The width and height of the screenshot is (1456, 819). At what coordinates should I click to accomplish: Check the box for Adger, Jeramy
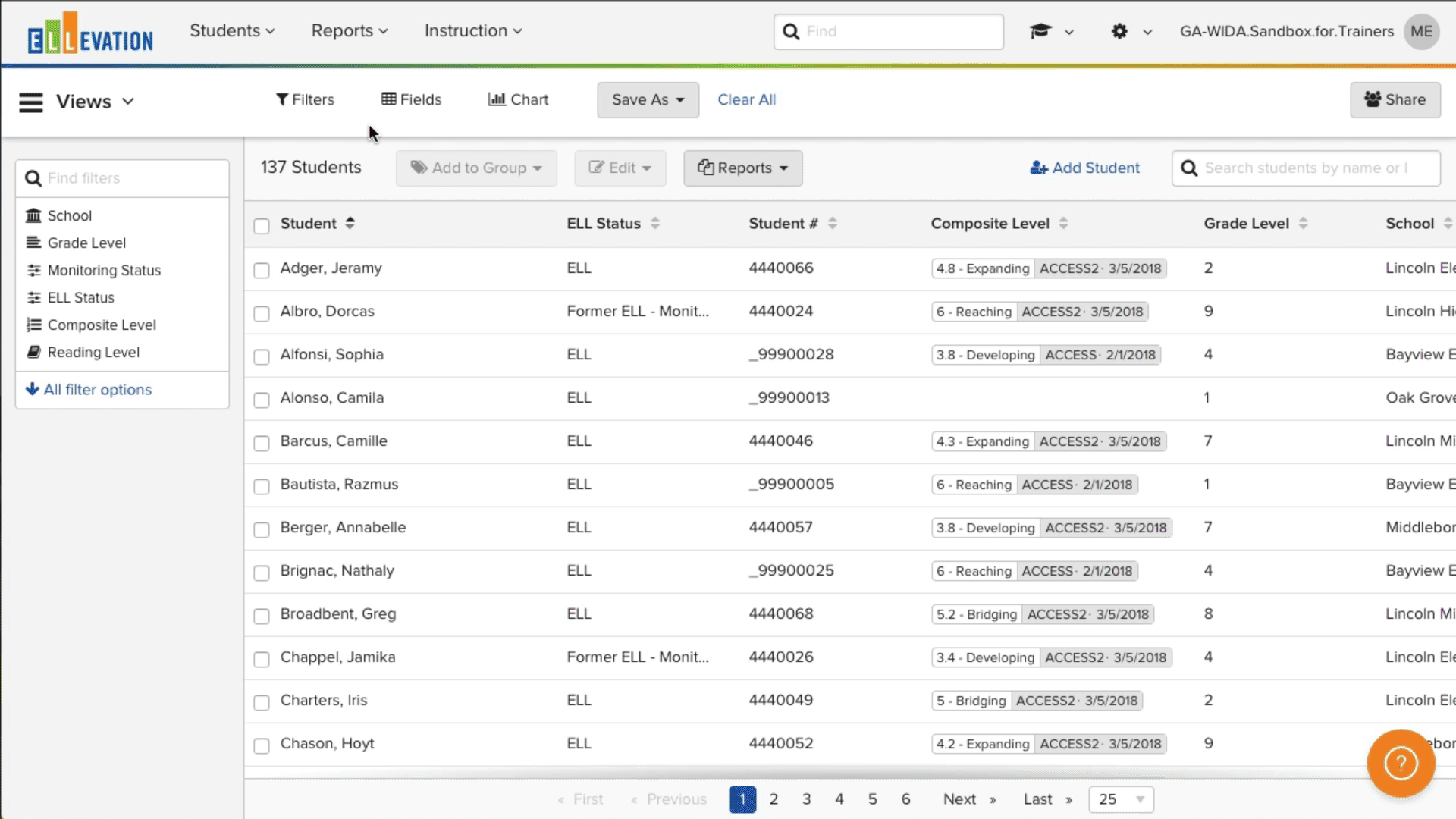tap(262, 270)
